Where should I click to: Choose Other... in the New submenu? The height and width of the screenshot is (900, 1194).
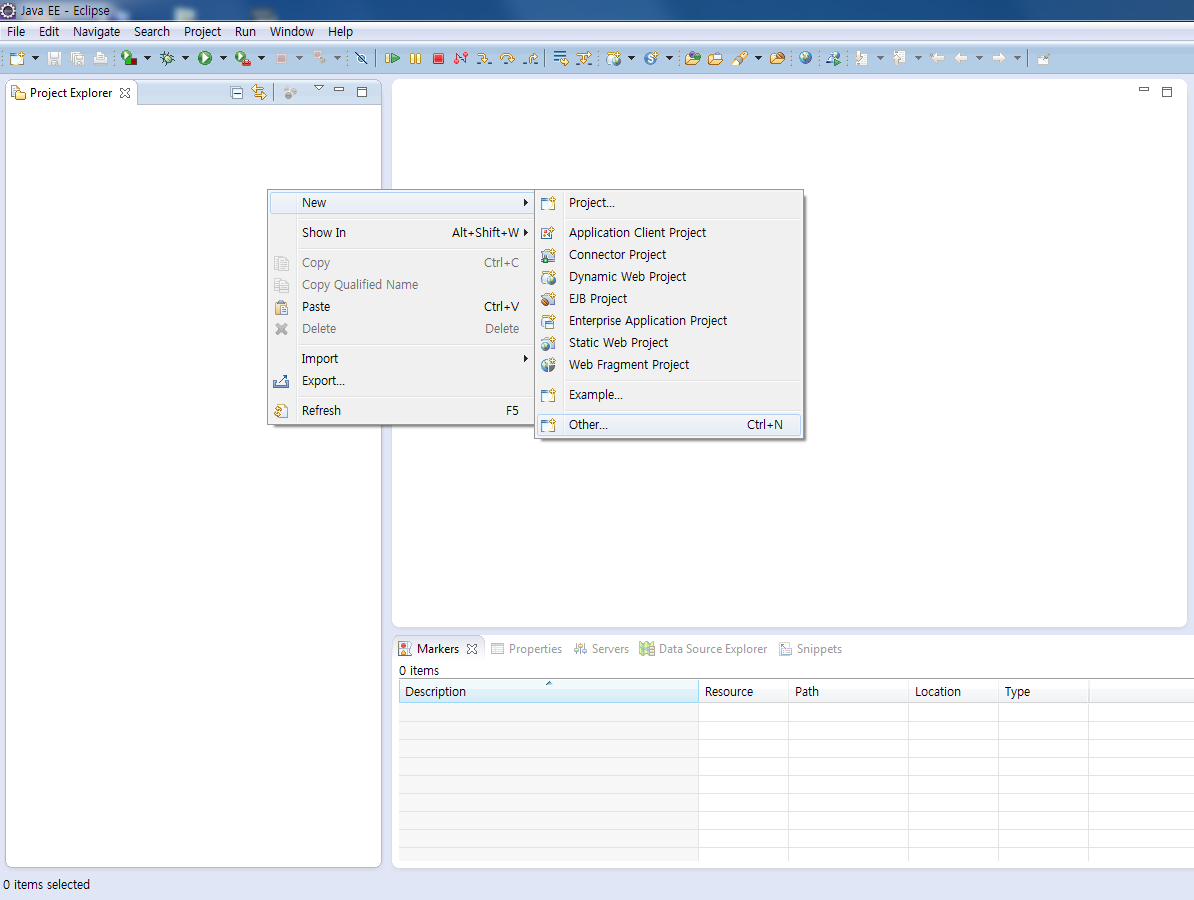(x=588, y=425)
